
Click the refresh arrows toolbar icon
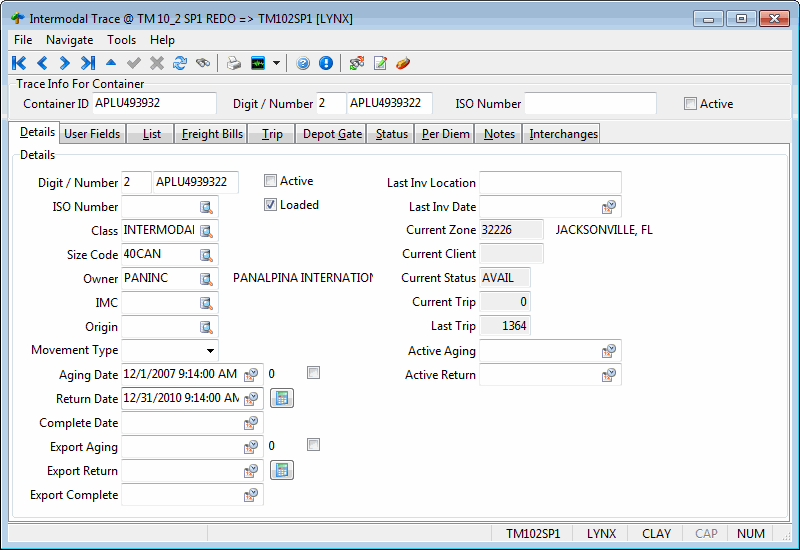pos(180,63)
